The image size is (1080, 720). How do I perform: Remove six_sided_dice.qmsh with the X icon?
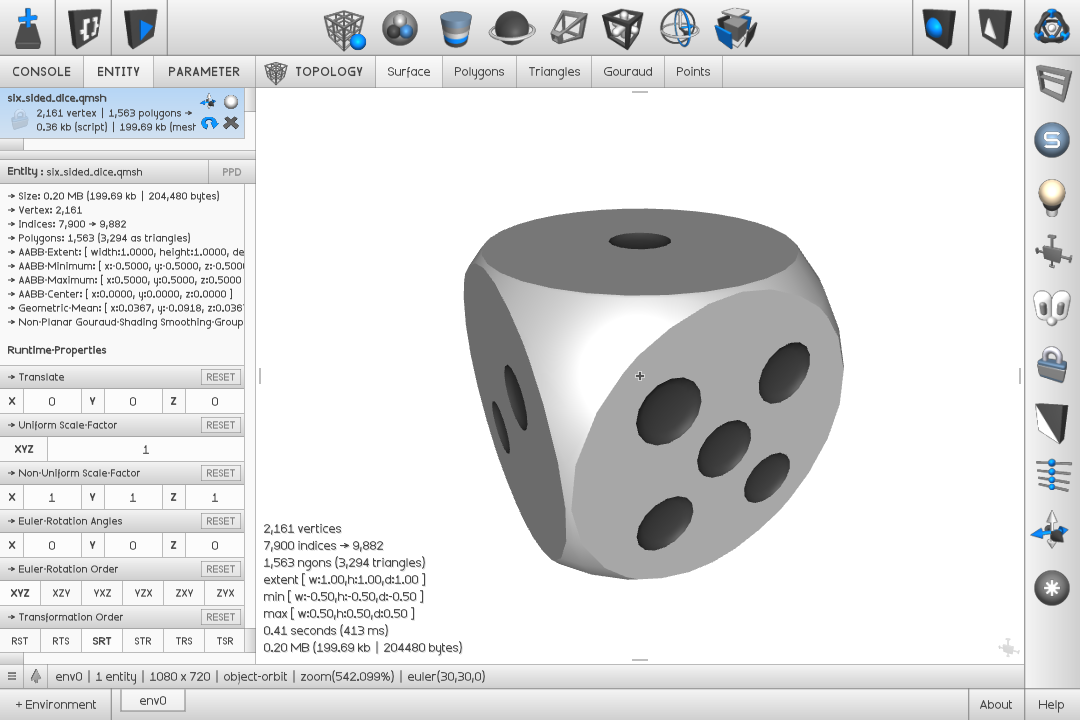[x=231, y=123]
